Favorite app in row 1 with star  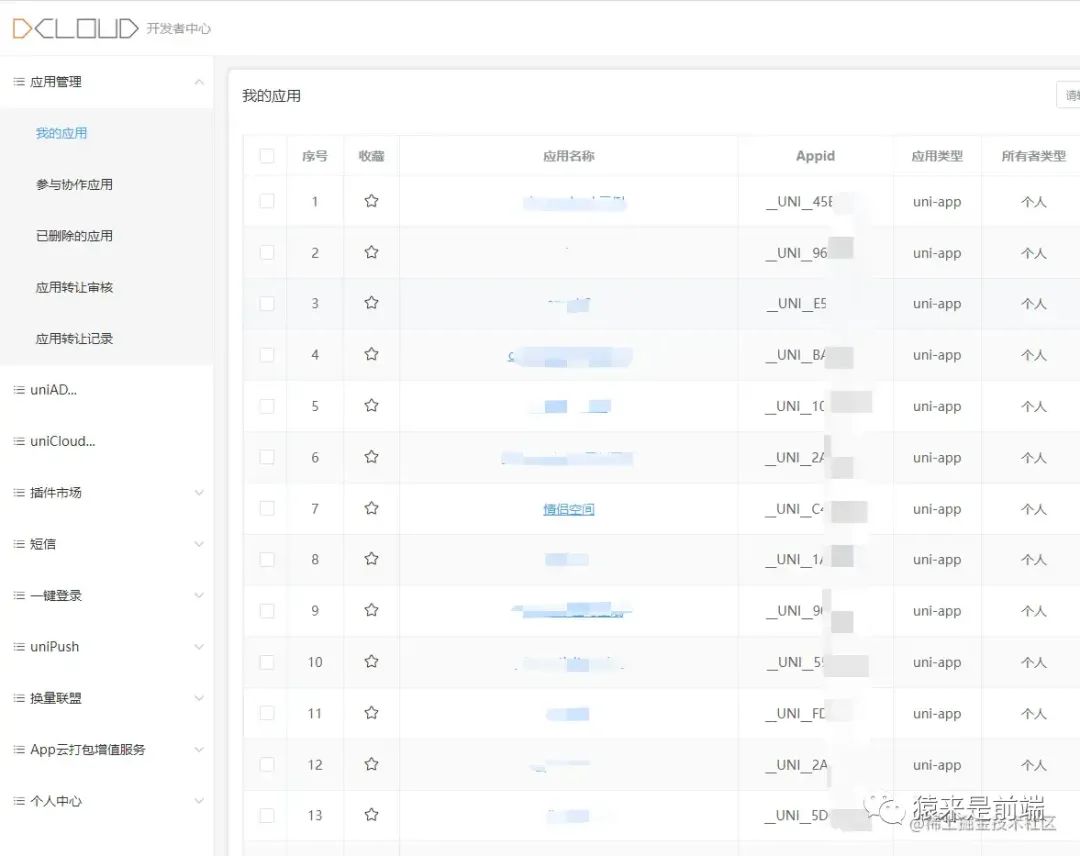371,201
